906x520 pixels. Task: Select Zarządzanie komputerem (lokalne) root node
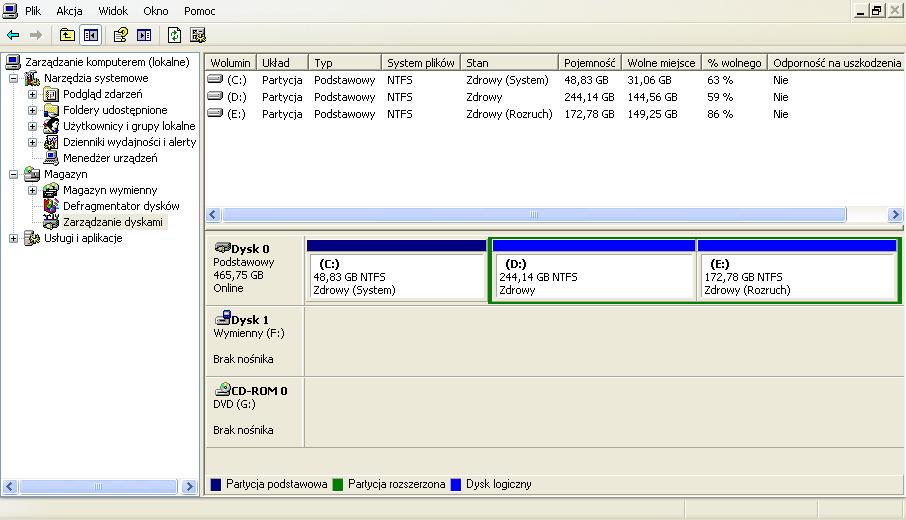pos(107,62)
